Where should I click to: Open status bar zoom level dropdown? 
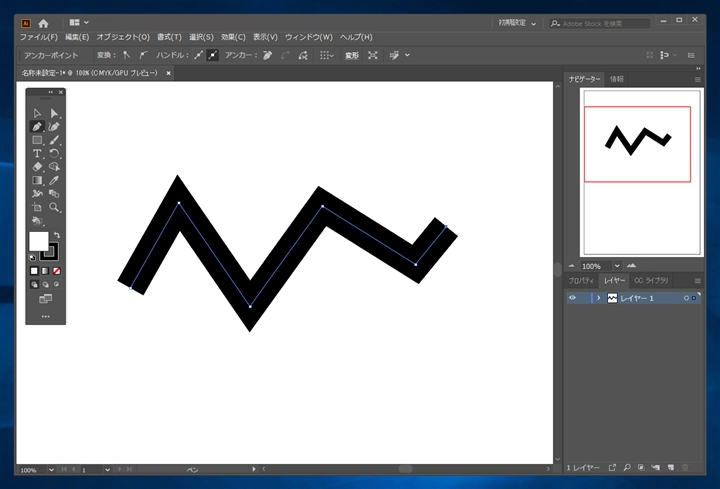51,470
